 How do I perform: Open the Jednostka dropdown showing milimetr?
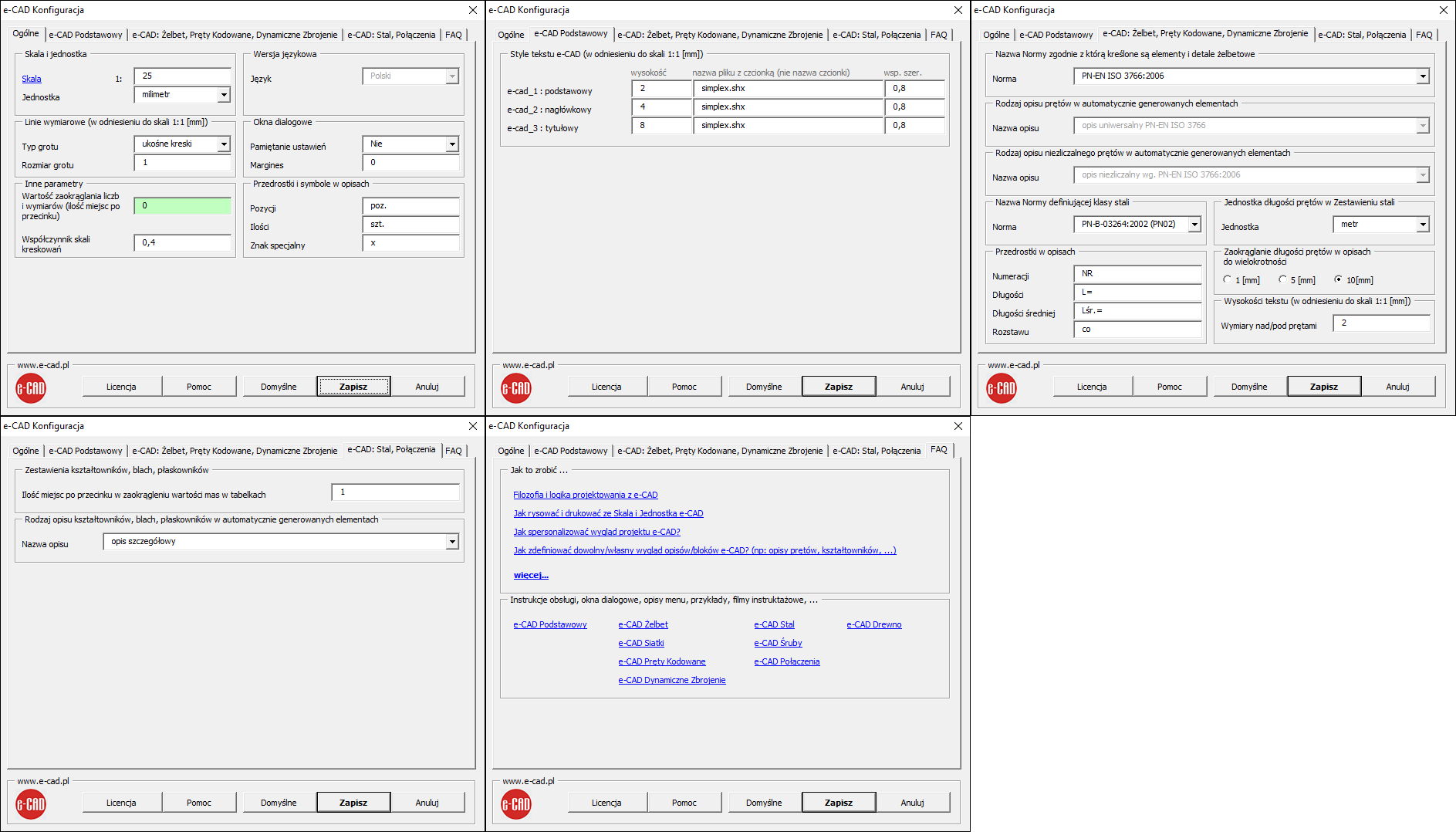tap(224, 95)
